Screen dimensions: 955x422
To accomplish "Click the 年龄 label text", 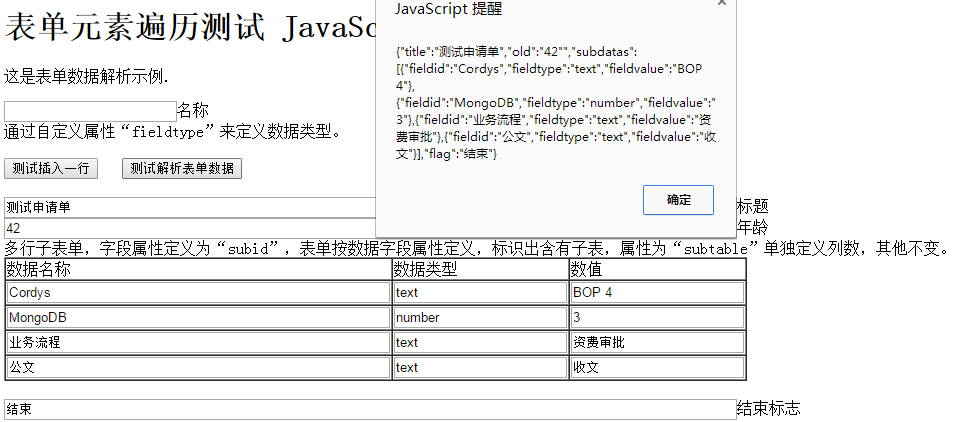I will pos(753,227).
